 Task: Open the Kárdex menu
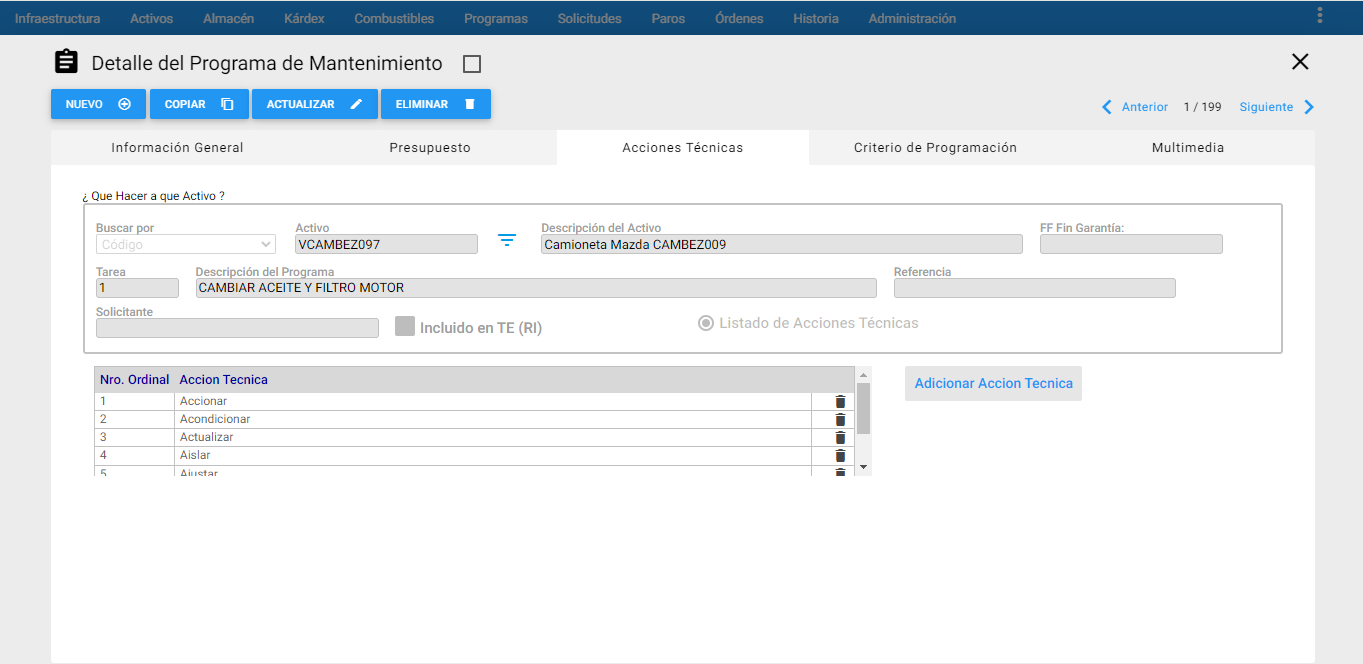(x=304, y=18)
